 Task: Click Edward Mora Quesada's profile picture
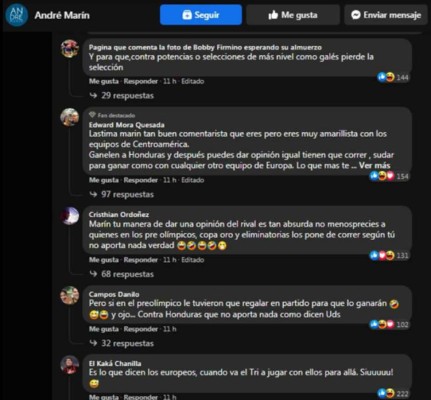pyautogui.click(x=70, y=117)
